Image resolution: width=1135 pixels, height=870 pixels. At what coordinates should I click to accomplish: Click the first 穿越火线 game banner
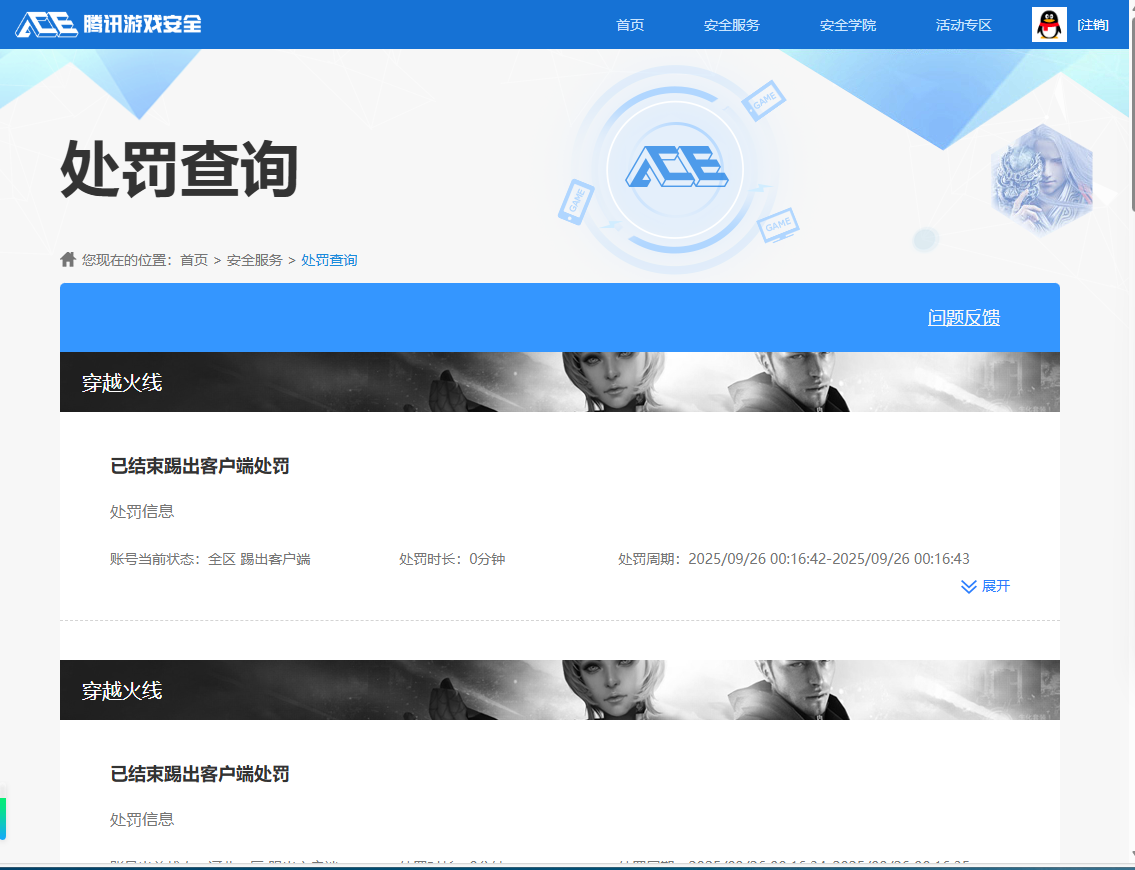pos(559,382)
